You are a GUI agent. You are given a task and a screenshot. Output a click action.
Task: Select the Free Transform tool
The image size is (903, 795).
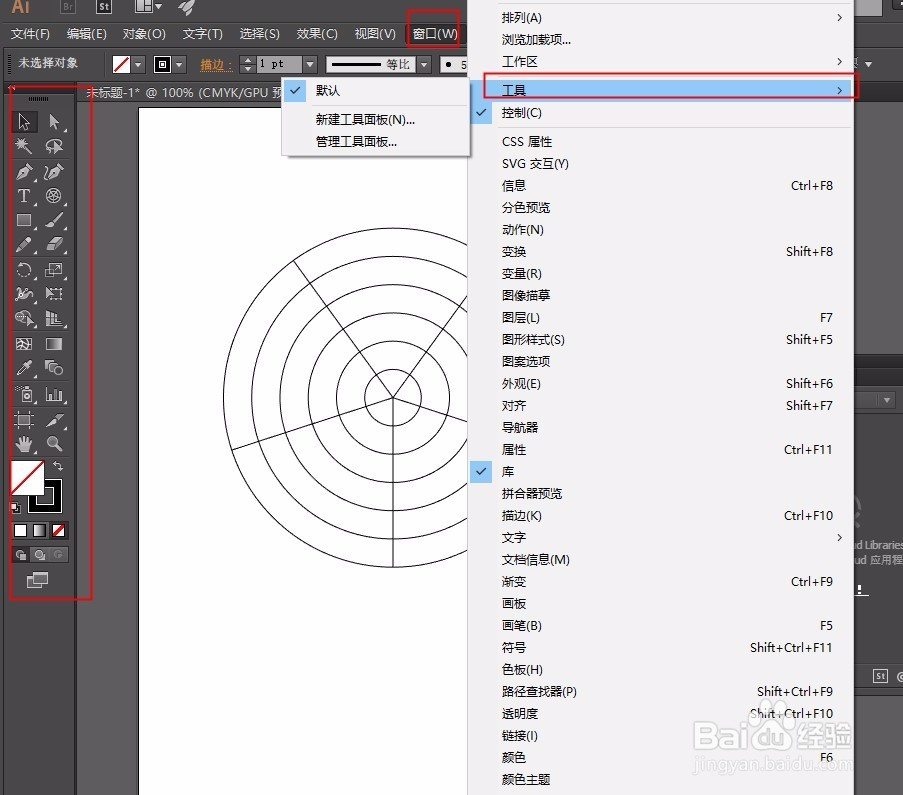(x=54, y=294)
